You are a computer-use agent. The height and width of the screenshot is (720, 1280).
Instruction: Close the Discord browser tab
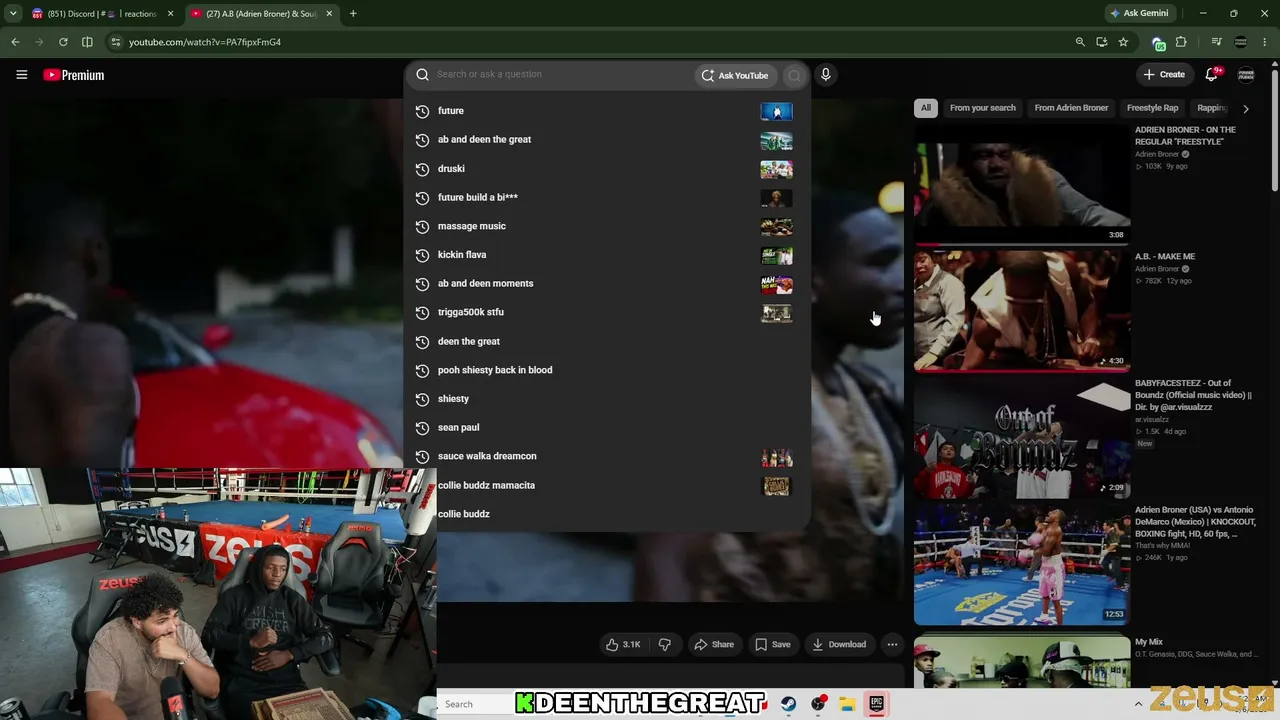click(170, 14)
